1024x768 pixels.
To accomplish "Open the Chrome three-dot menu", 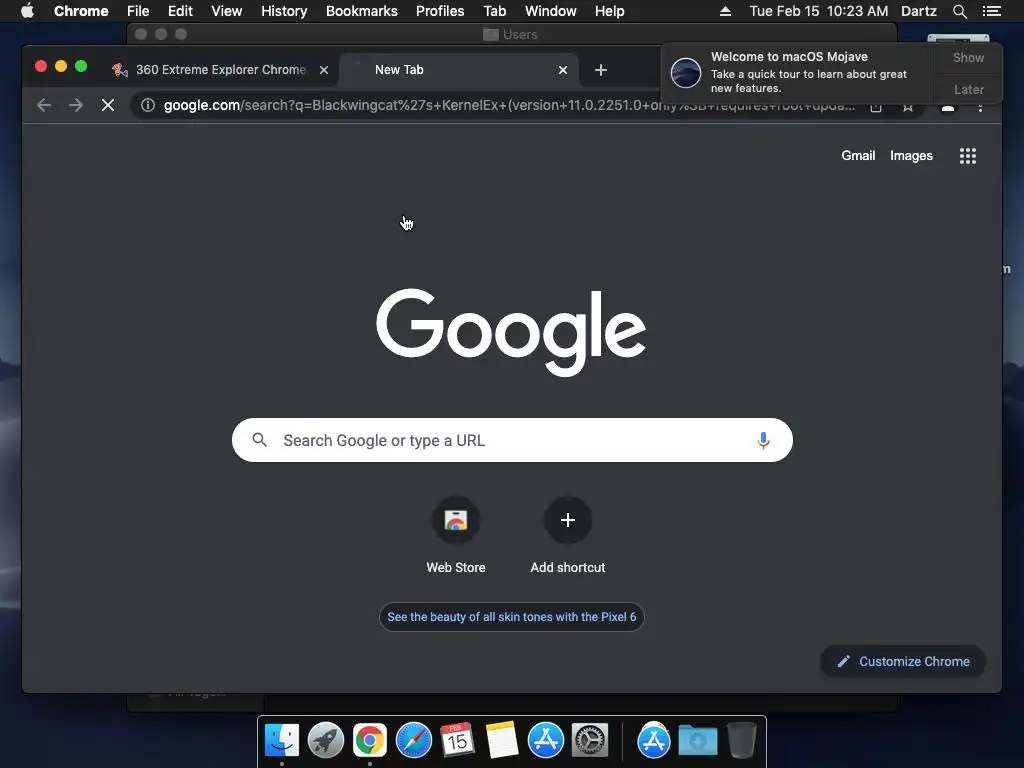I will click(x=980, y=108).
